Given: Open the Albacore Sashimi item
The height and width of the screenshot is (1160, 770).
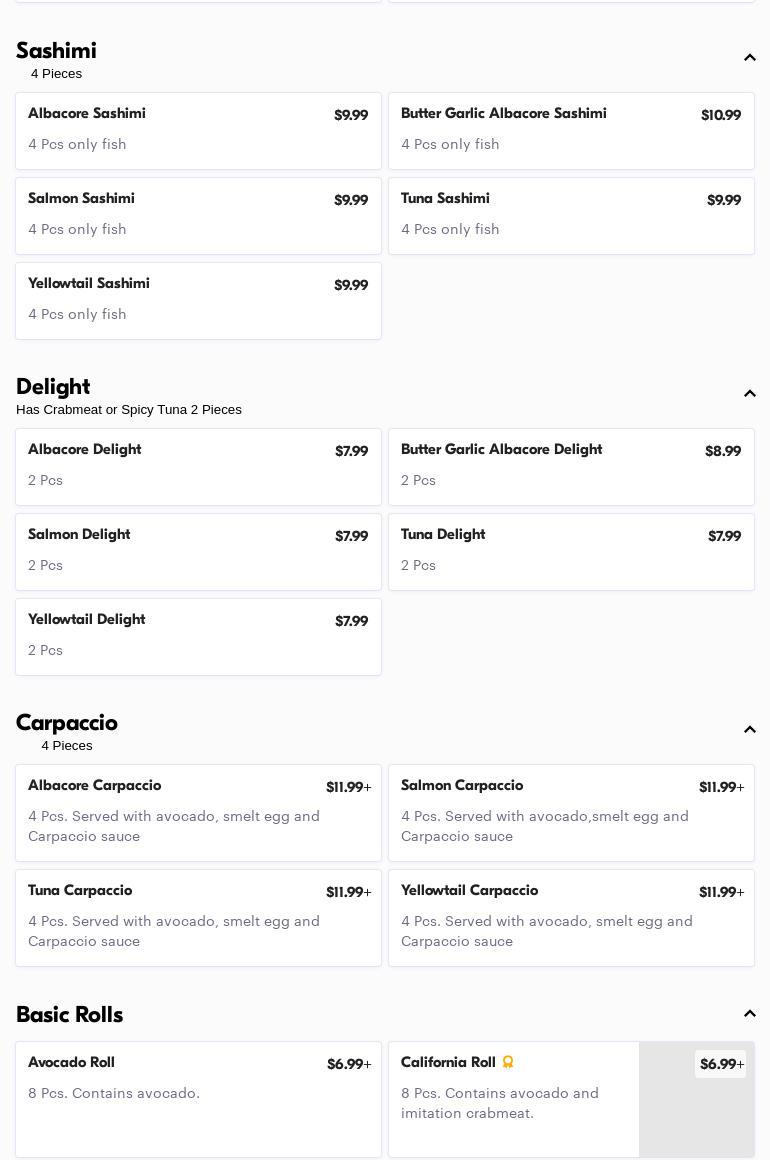Looking at the screenshot, I should pos(198,131).
